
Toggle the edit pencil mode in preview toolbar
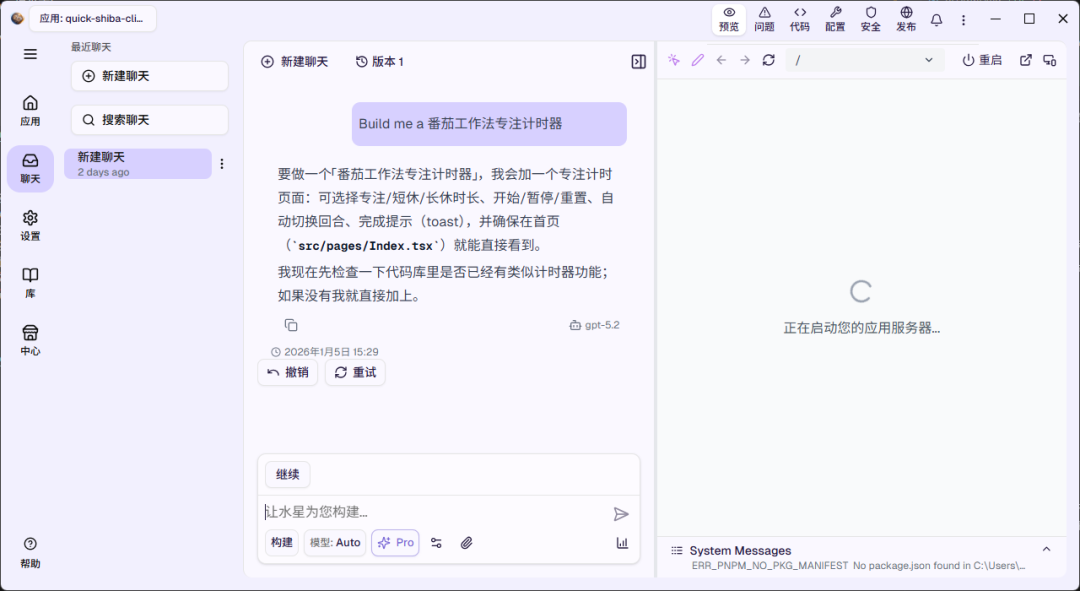[x=697, y=60]
